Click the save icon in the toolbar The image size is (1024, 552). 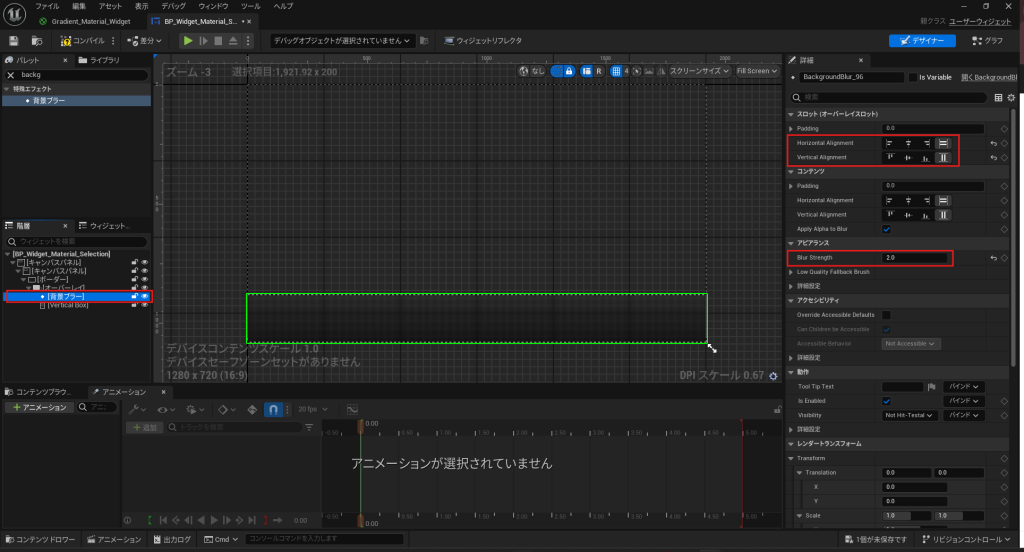click(14, 41)
